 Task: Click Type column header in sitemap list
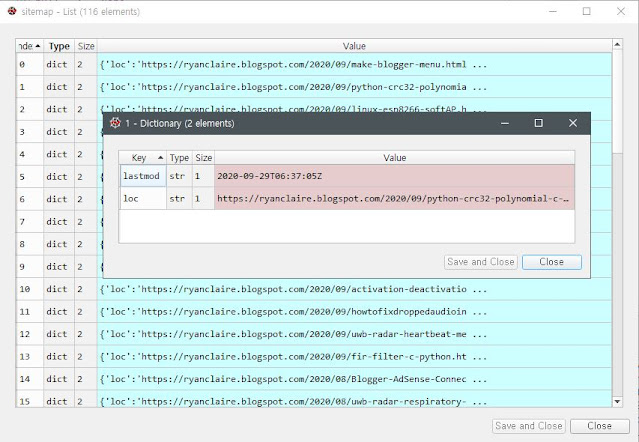pyautogui.click(x=59, y=46)
